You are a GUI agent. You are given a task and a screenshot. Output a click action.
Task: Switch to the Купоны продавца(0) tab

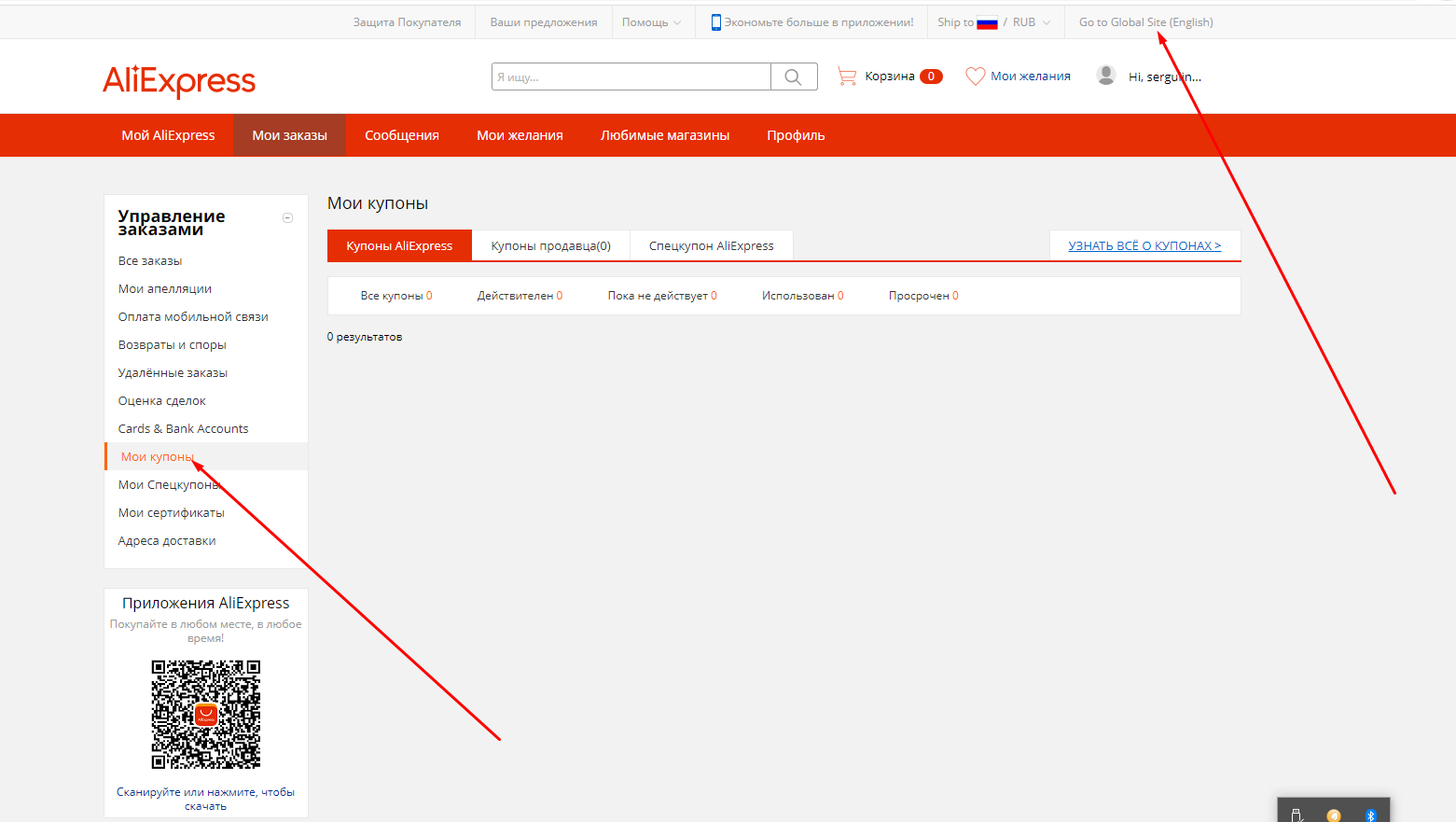point(551,245)
